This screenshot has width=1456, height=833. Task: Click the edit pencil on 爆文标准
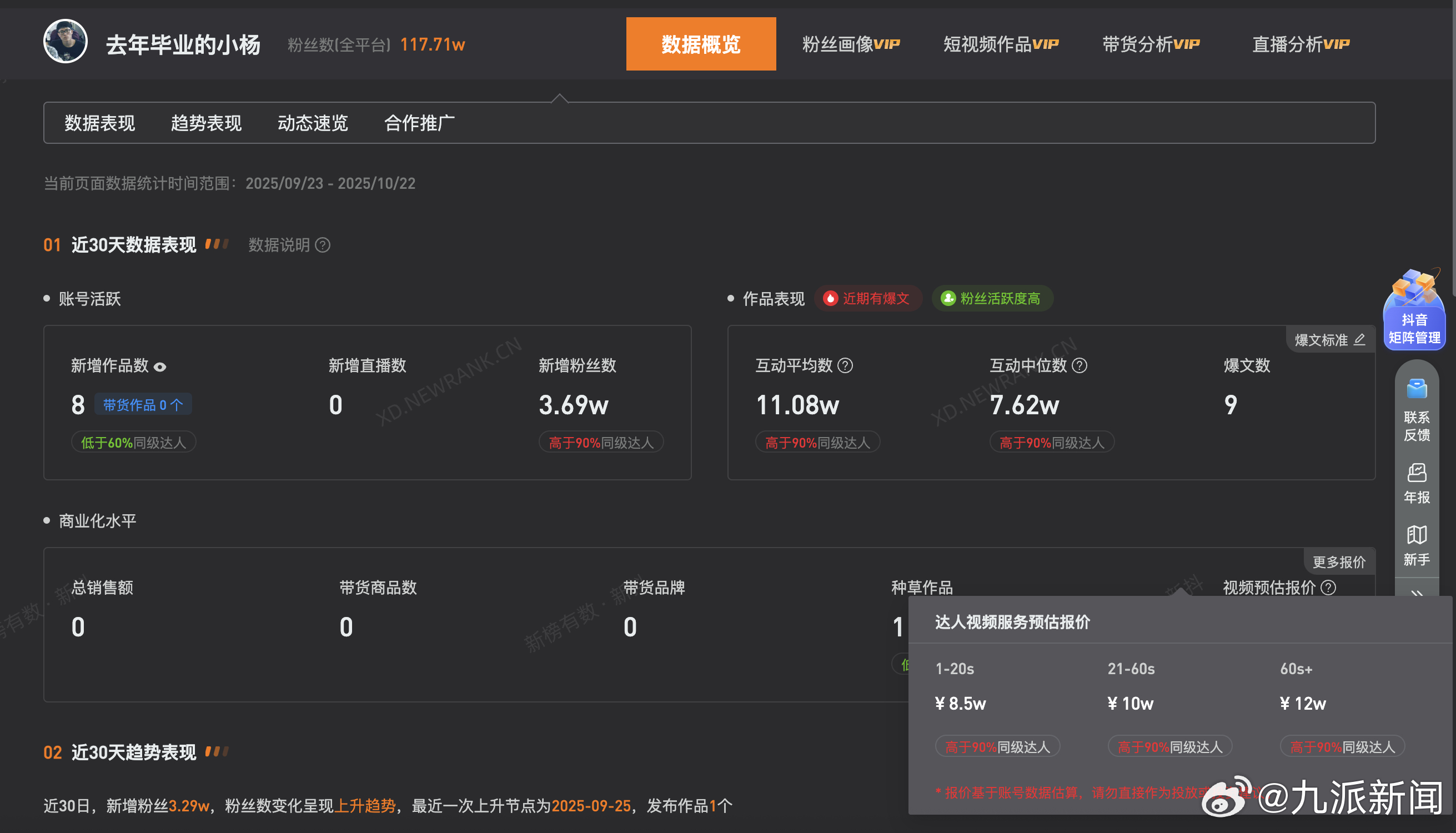1360,340
